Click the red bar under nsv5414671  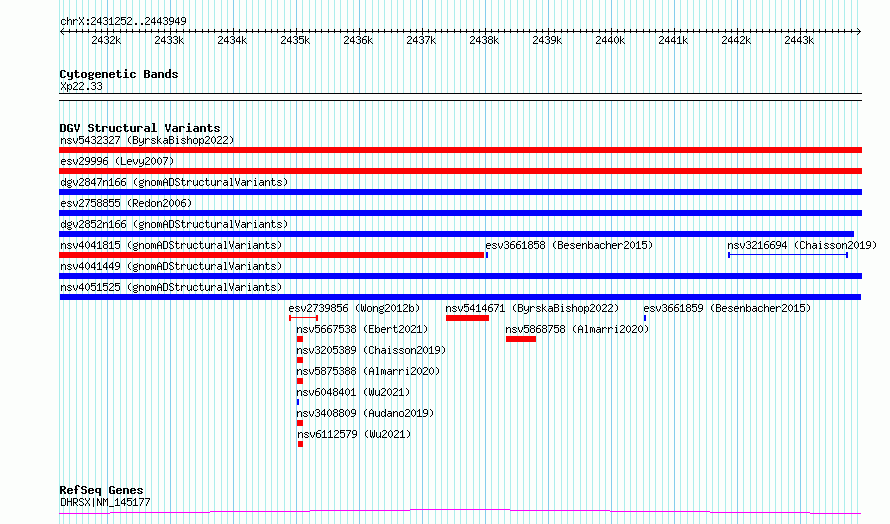(x=467, y=318)
